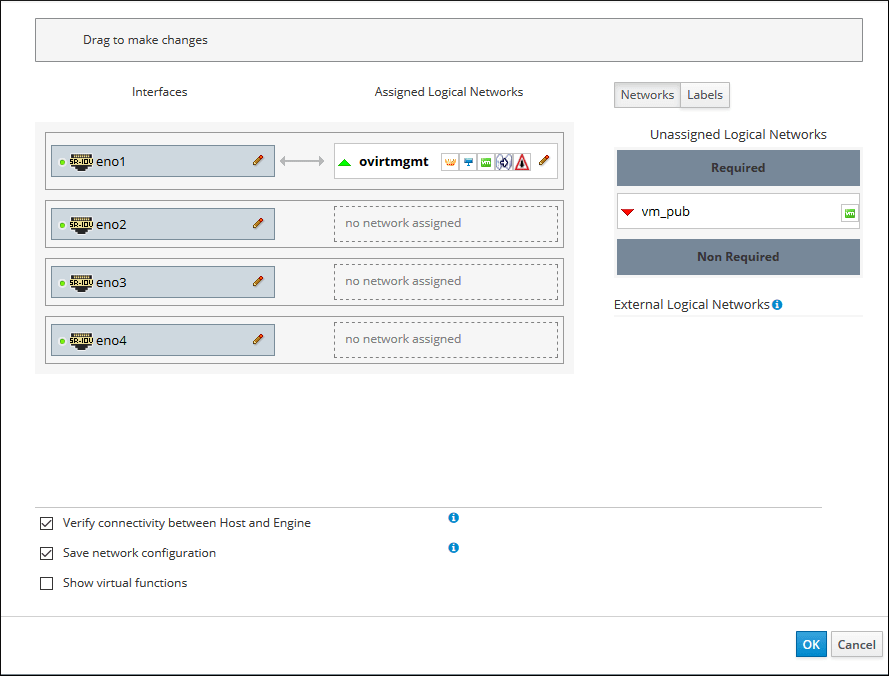Click the out-of-sync warning triangle icon
The width and height of the screenshot is (889, 676).
(x=522, y=161)
